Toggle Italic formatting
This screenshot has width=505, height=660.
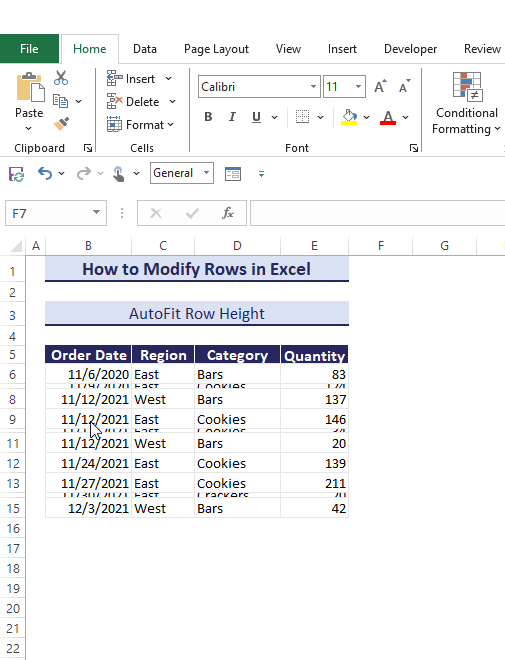click(232, 117)
